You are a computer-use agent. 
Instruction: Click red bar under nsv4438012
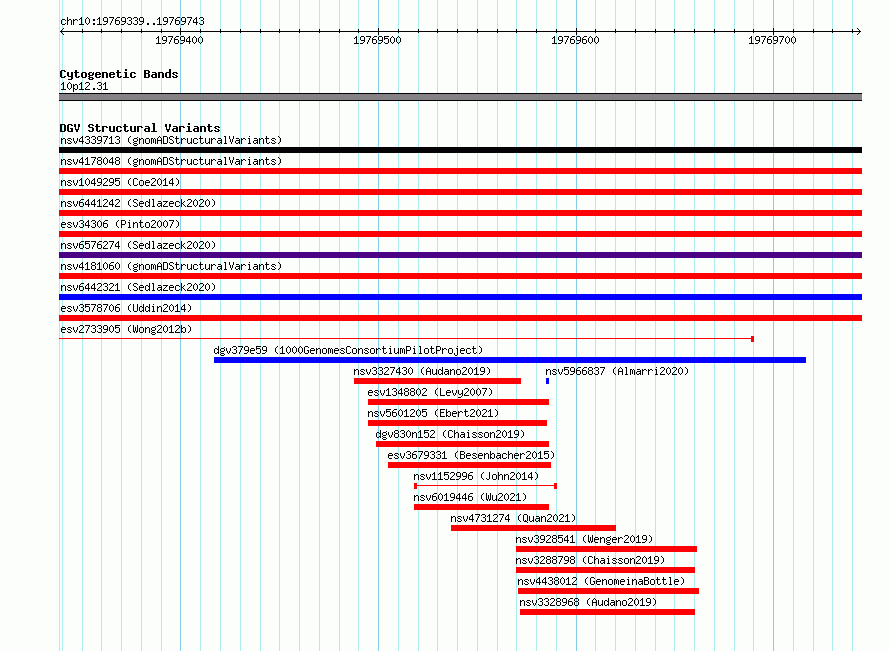608,591
